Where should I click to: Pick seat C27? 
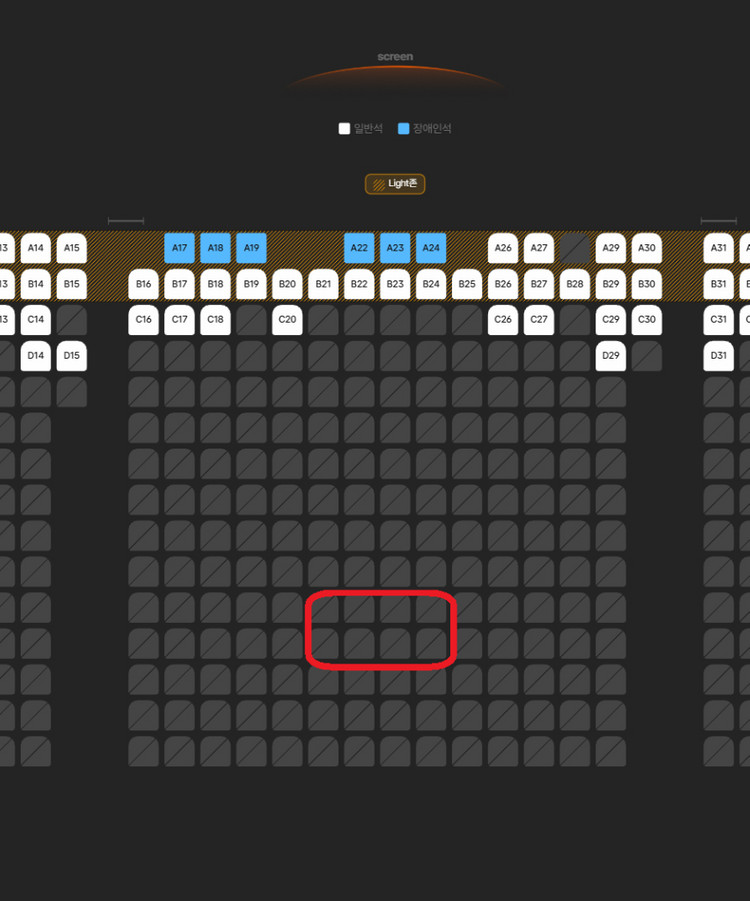(x=539, y=319)
